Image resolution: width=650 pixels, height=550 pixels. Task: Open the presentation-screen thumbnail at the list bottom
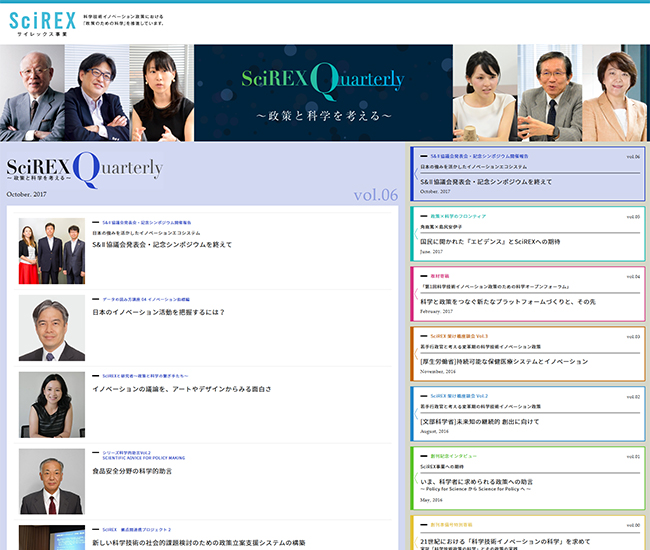coord(52,538)
